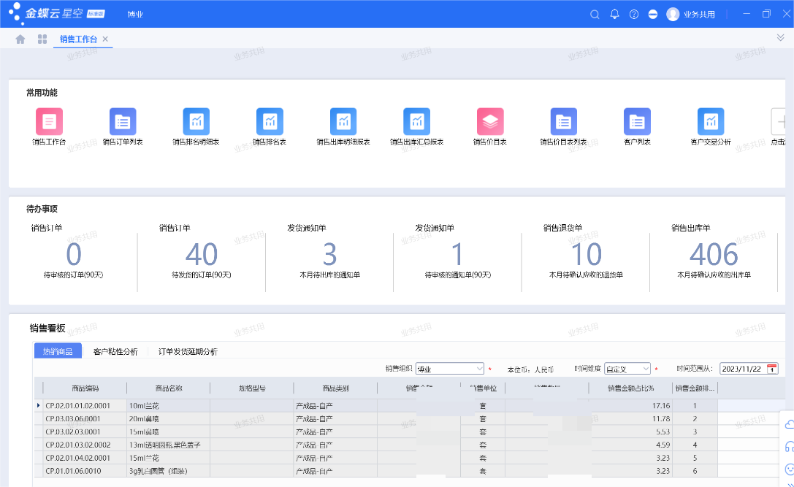This screenshot has height=487, width=794.
Task: Expand the 销售组织 dropdown
Action: click(479, 368)
